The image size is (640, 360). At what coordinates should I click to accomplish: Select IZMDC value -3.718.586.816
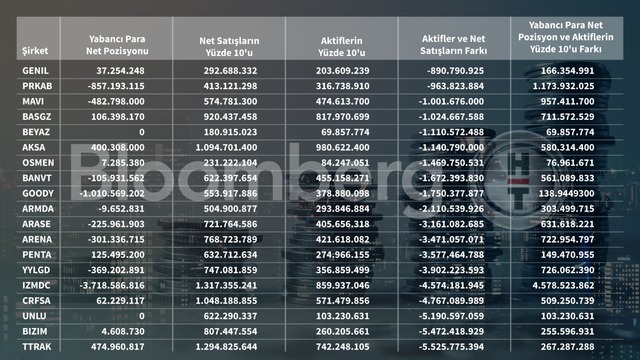112,285
